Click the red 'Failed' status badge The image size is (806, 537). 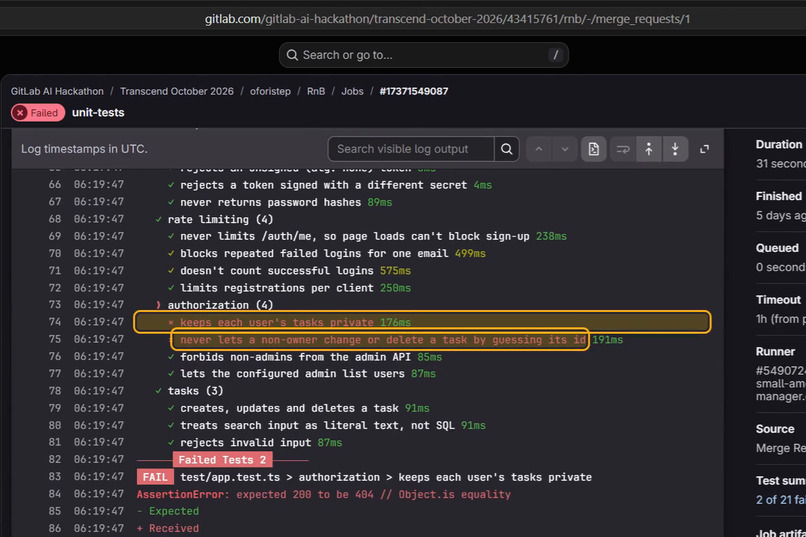click(x=38, y=113)
